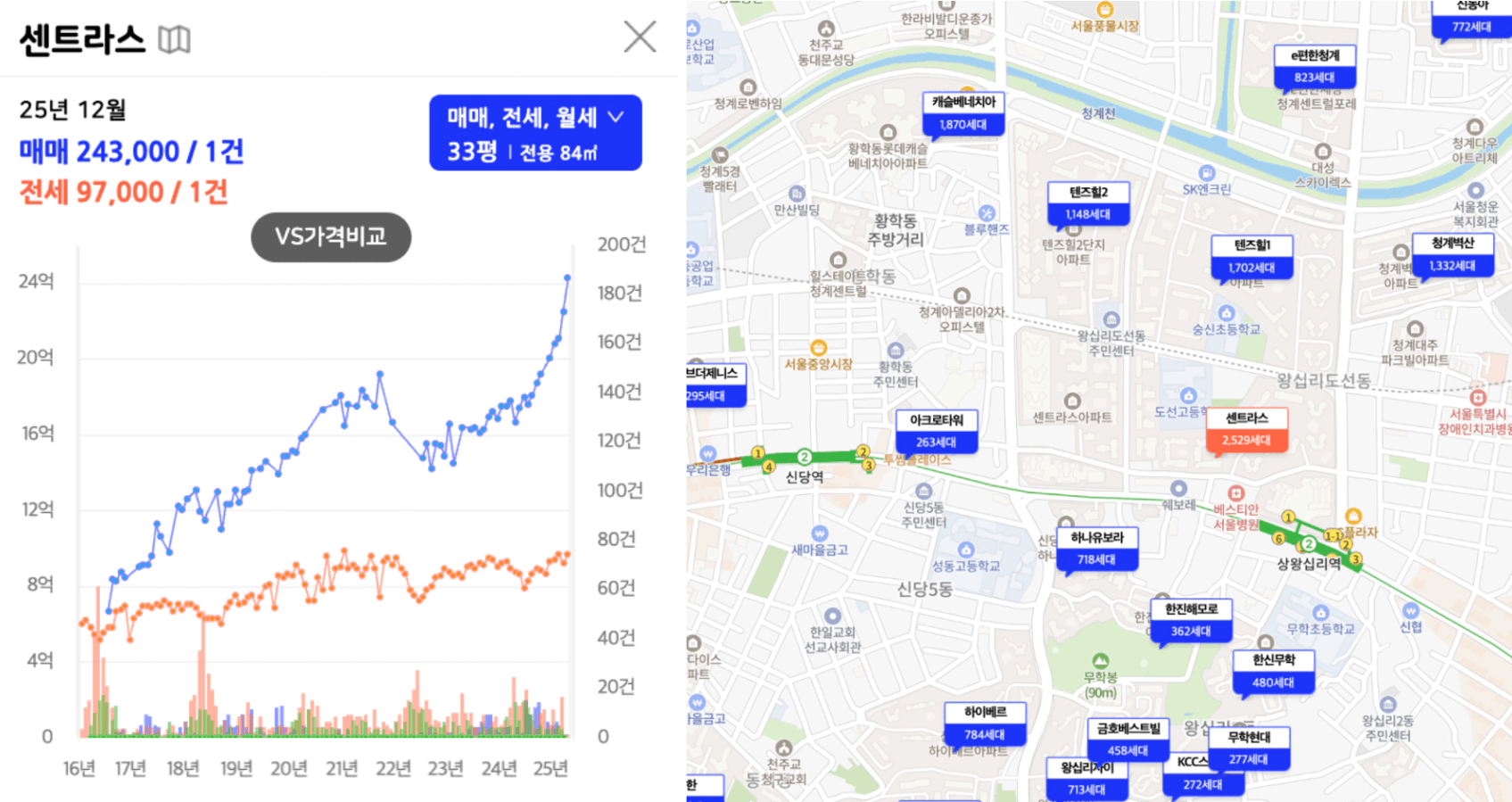Click the 24억 price axis label

[x=37, y=282]
